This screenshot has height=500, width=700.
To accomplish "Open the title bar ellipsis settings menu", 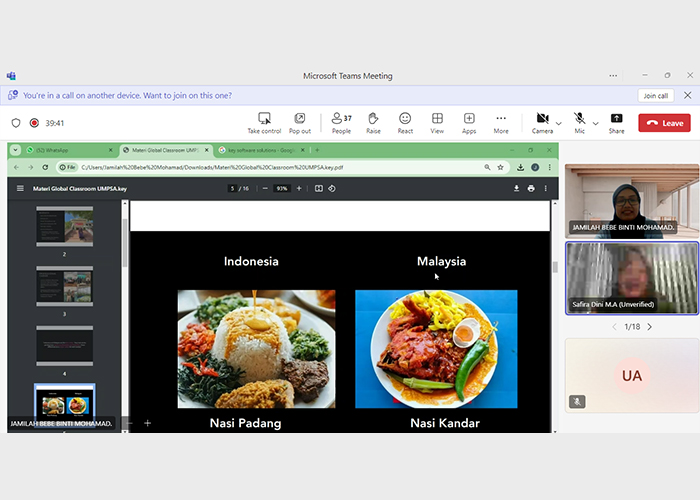I will (613, 75).
